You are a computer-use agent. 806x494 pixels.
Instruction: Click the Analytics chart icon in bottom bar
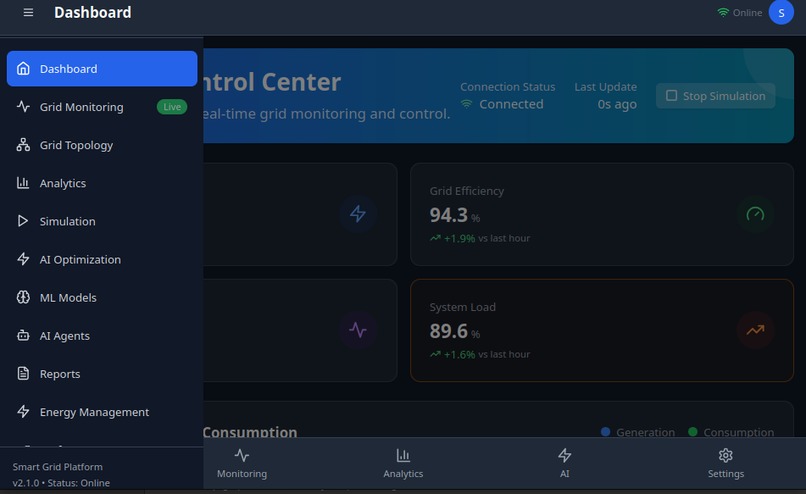(x=403, y=455)
